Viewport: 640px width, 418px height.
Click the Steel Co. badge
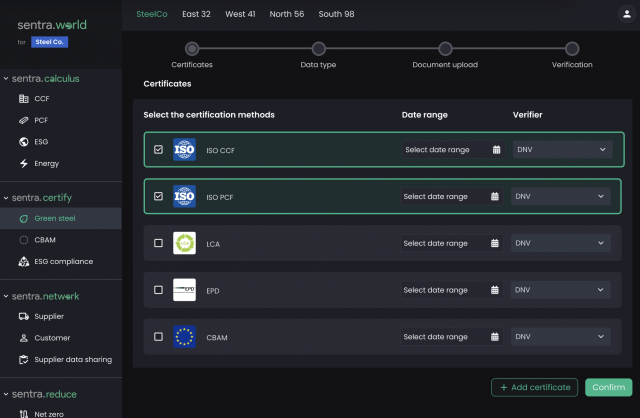[49, 42]
